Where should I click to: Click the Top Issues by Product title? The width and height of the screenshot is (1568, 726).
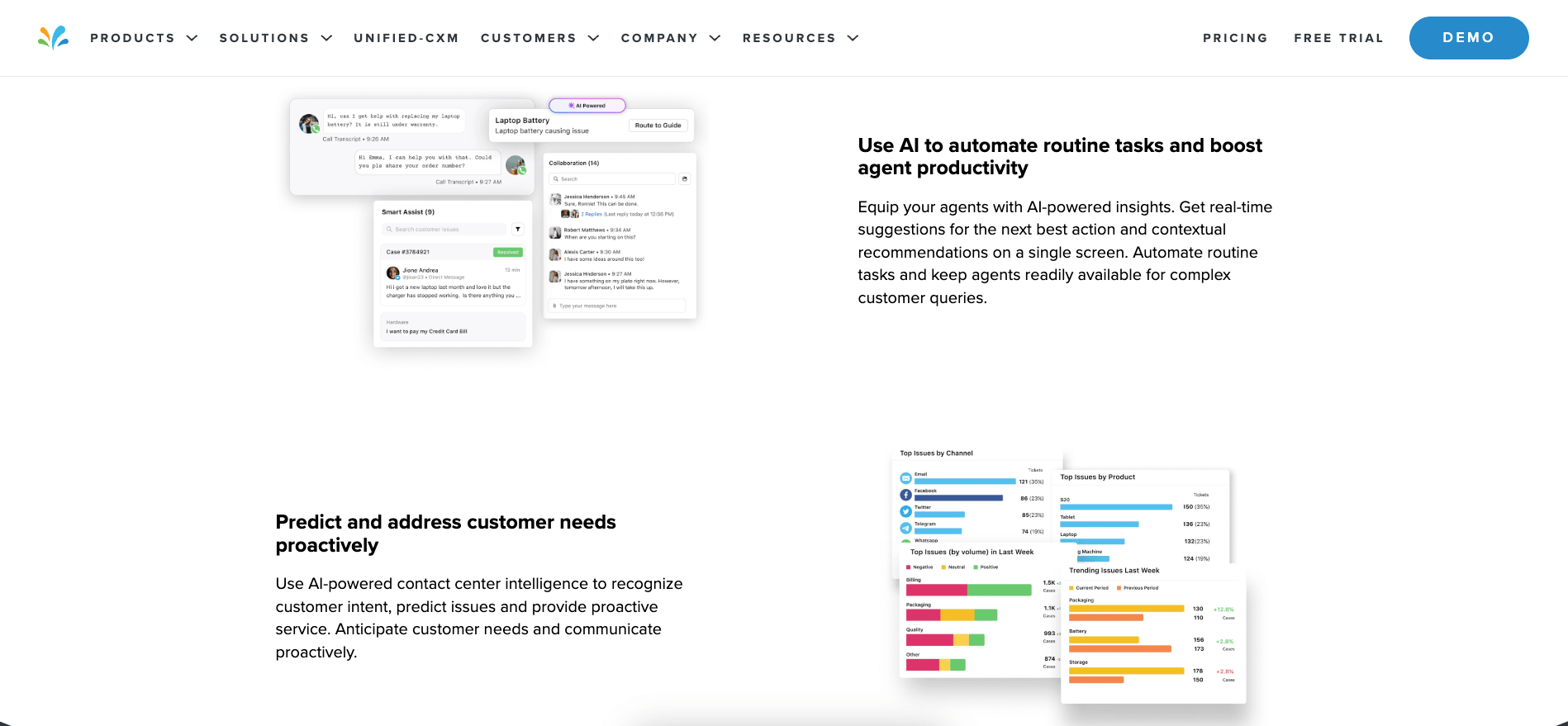(x=1098, y=477)
